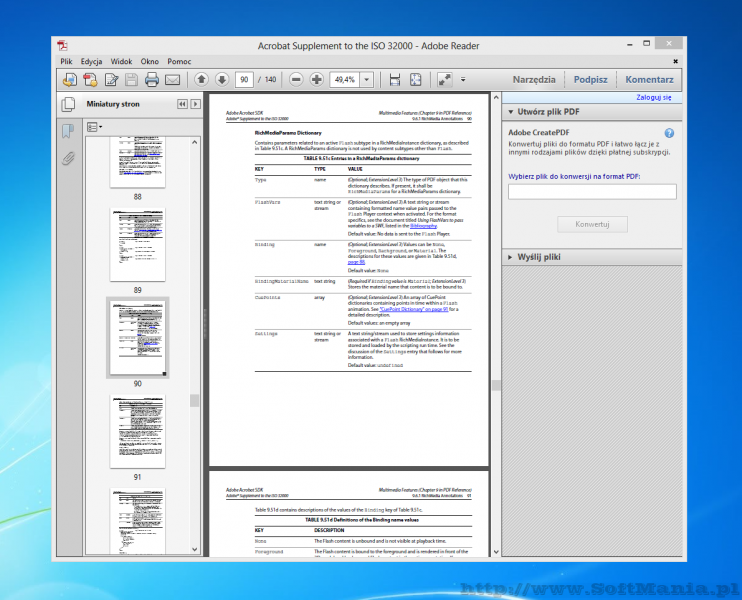Viewport: 742px width, 600px height.
Task: Open the toolbar customize small arrow
Action: 463,79
